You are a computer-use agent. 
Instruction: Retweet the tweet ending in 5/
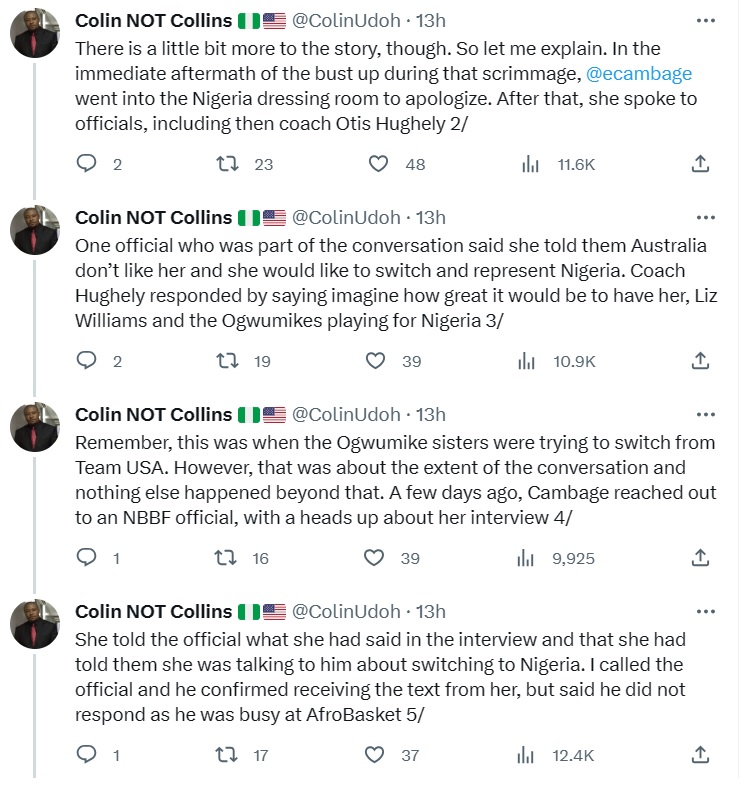229,755
